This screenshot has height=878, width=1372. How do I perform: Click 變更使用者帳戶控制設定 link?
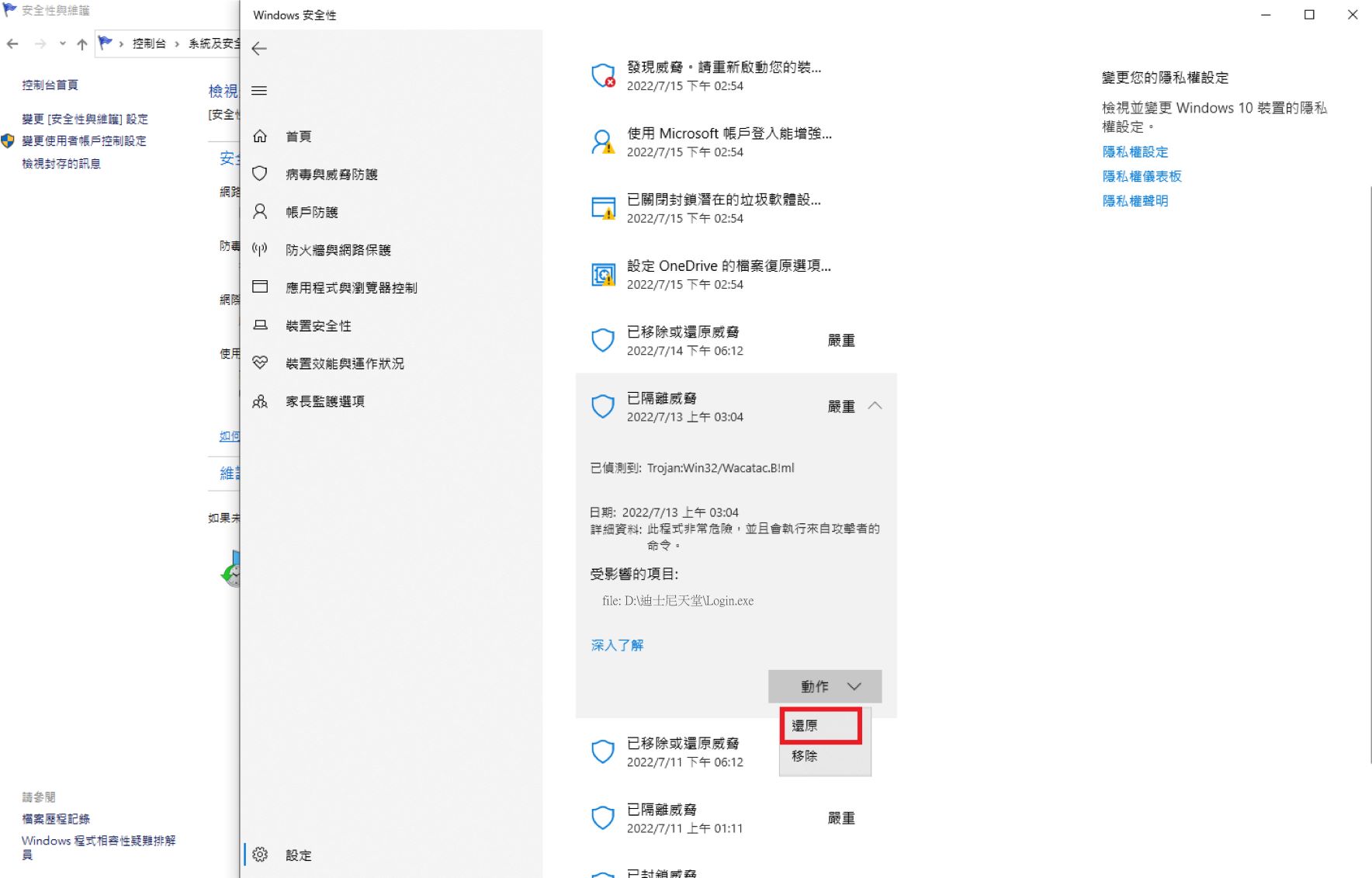tap(84, 141)
